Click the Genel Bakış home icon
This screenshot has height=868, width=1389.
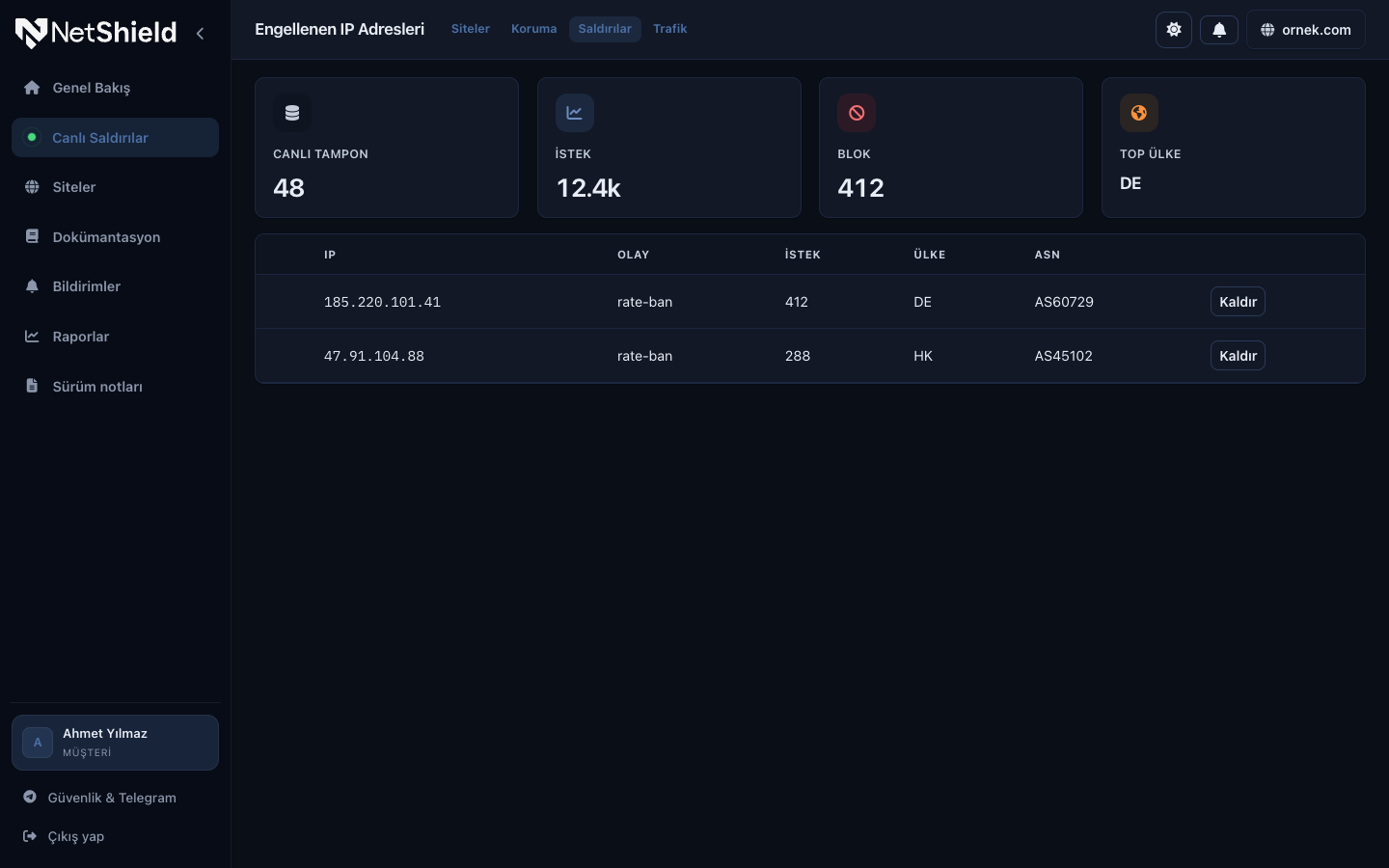32,88
